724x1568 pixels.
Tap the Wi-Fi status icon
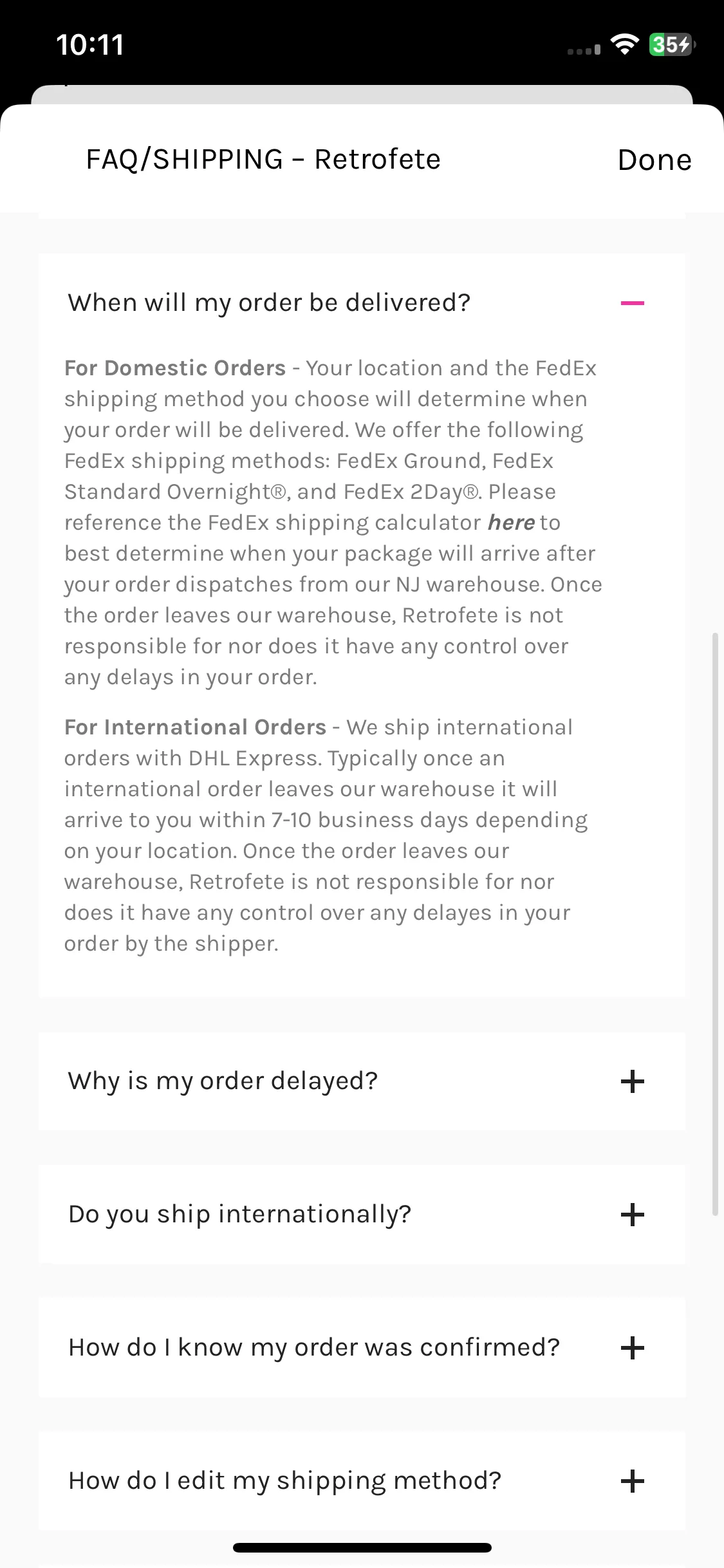click(x=624, y=44)
